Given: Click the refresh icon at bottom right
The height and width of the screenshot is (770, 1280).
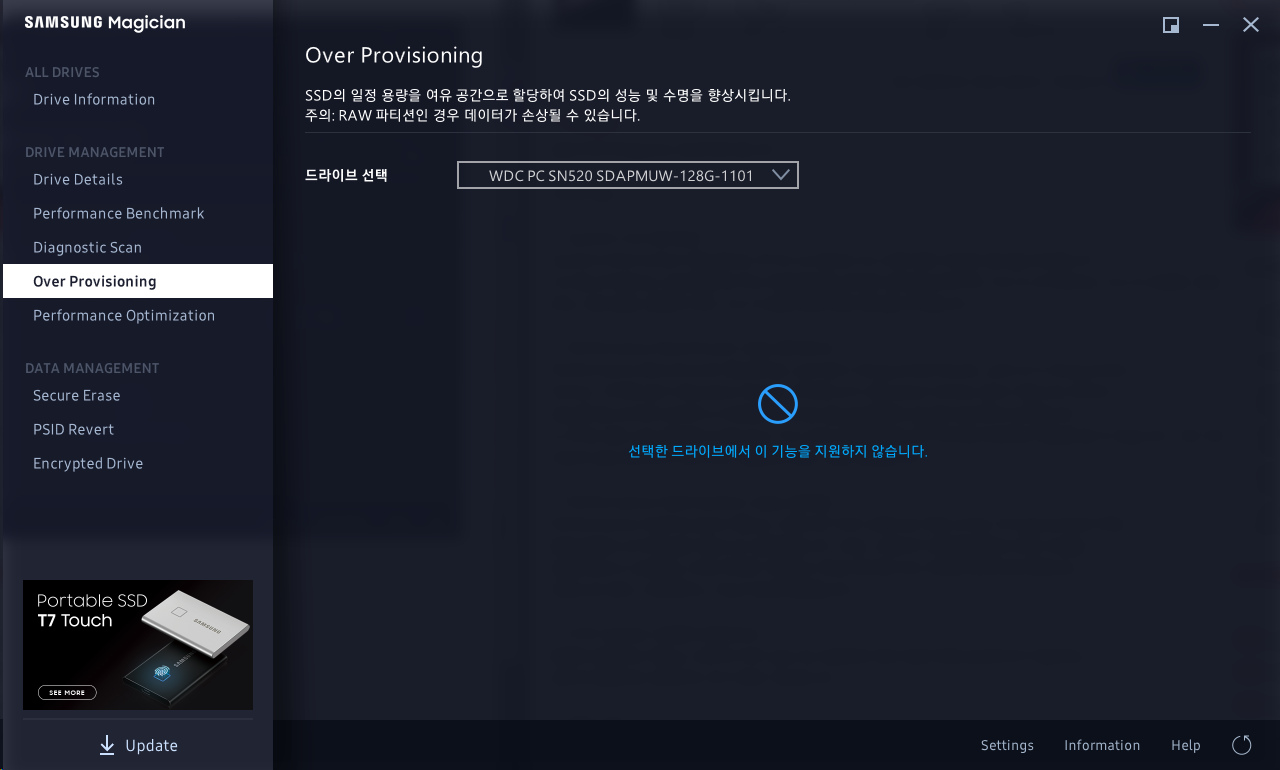Looking at the screenshot, I should (x=1242, y=745).
